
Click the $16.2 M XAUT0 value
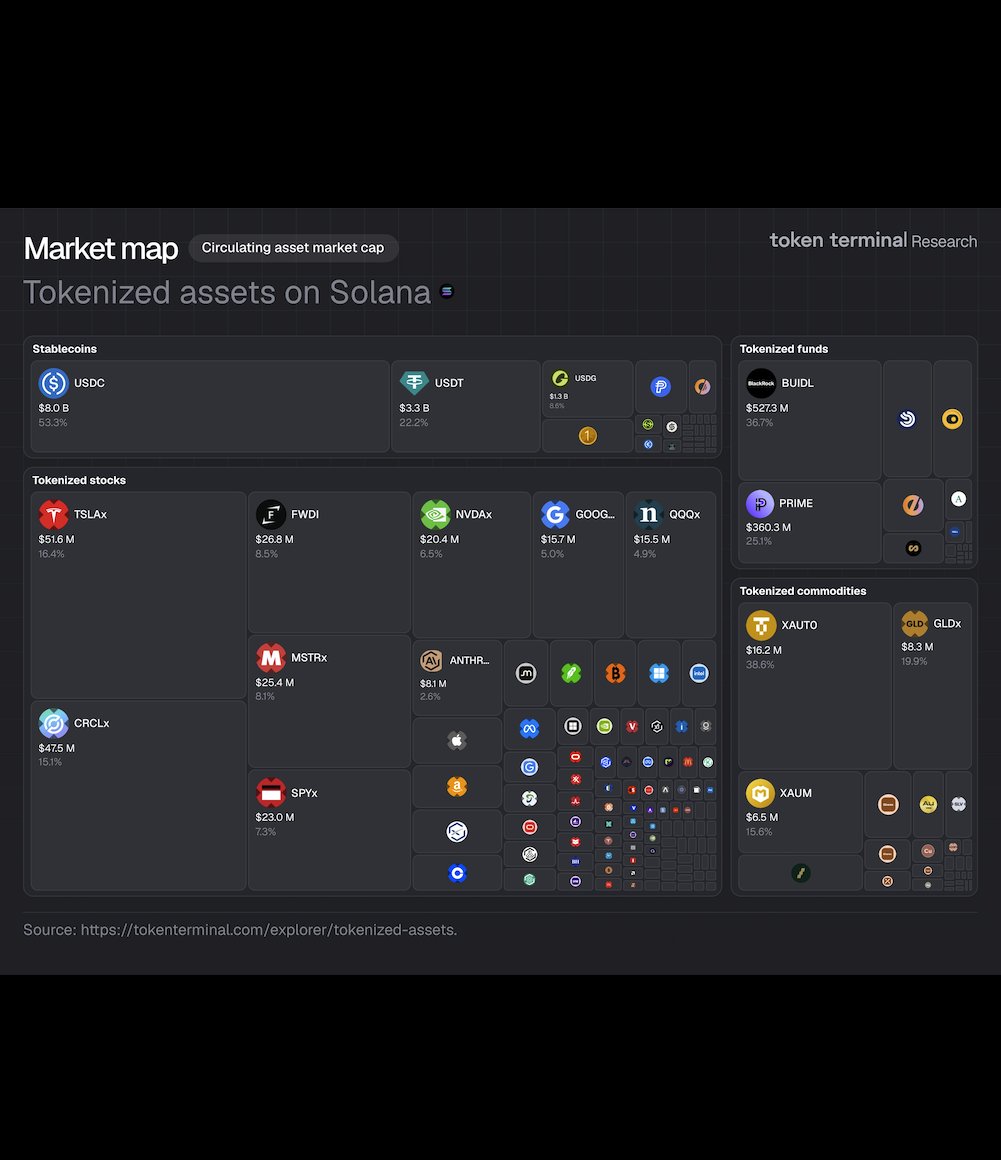point(764,650)
